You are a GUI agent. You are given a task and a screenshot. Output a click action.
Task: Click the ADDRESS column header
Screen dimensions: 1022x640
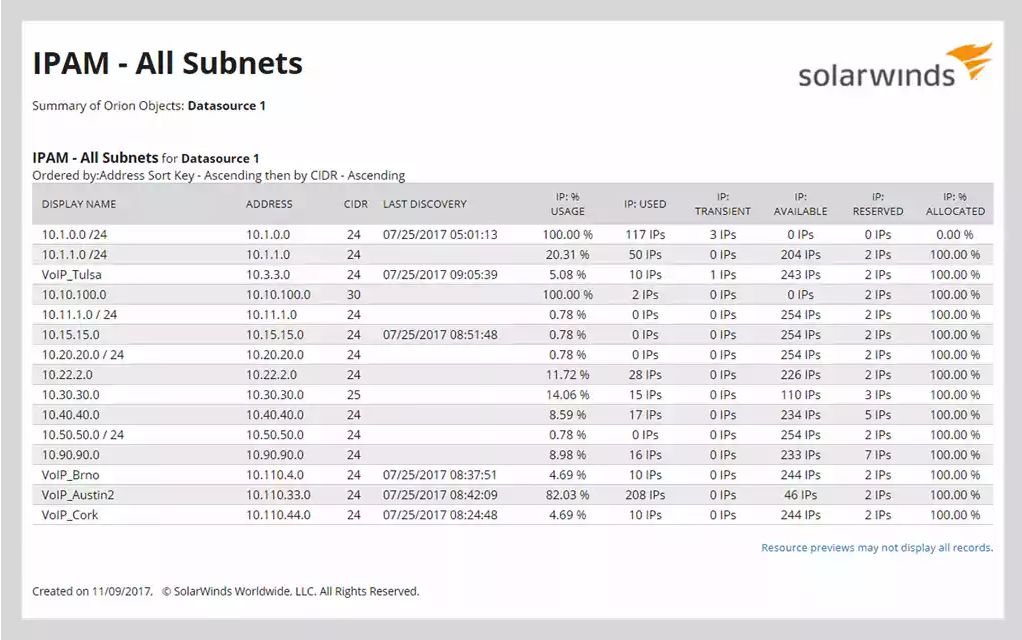coord(269,204)
